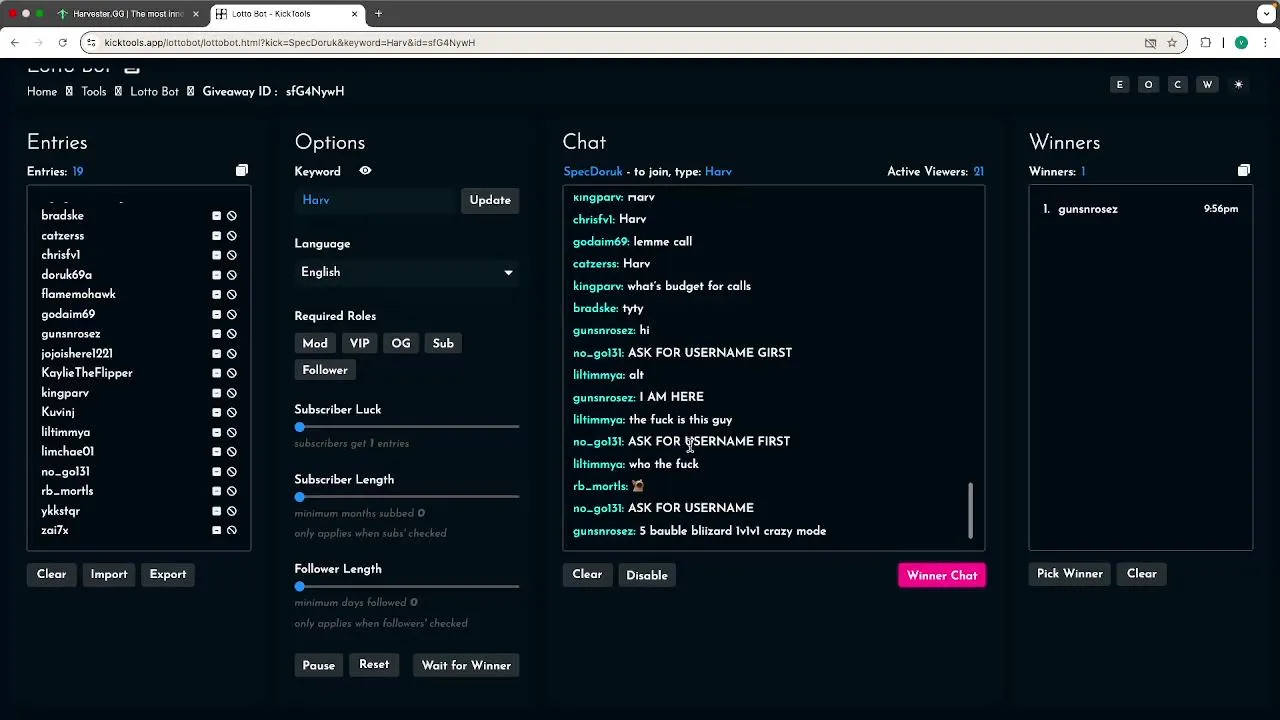This screenshot has width=1280, height=720.
Task: Toggle the Follower required role
Action: (325, 370)
